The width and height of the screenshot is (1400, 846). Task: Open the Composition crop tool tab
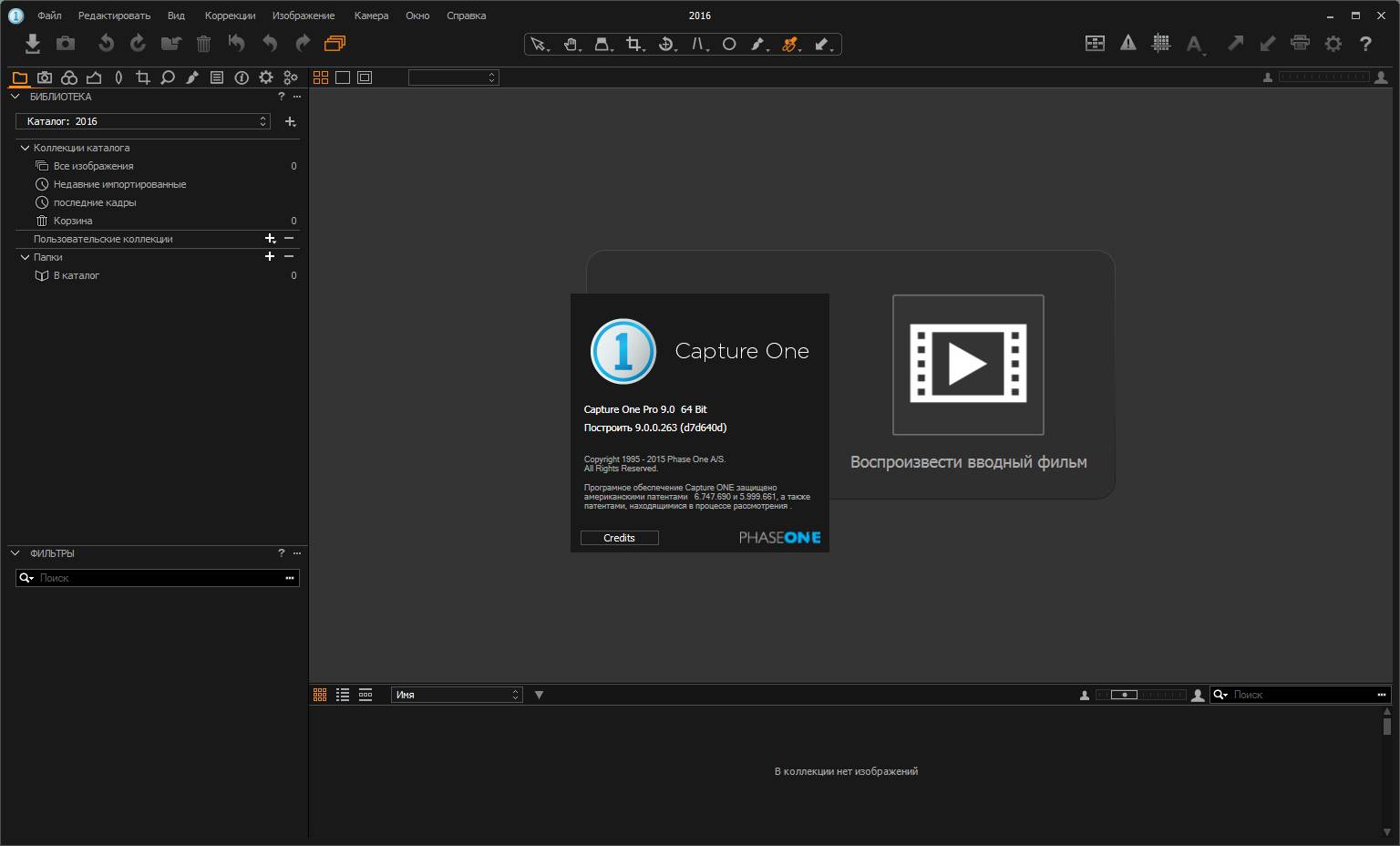pos(143,77)
